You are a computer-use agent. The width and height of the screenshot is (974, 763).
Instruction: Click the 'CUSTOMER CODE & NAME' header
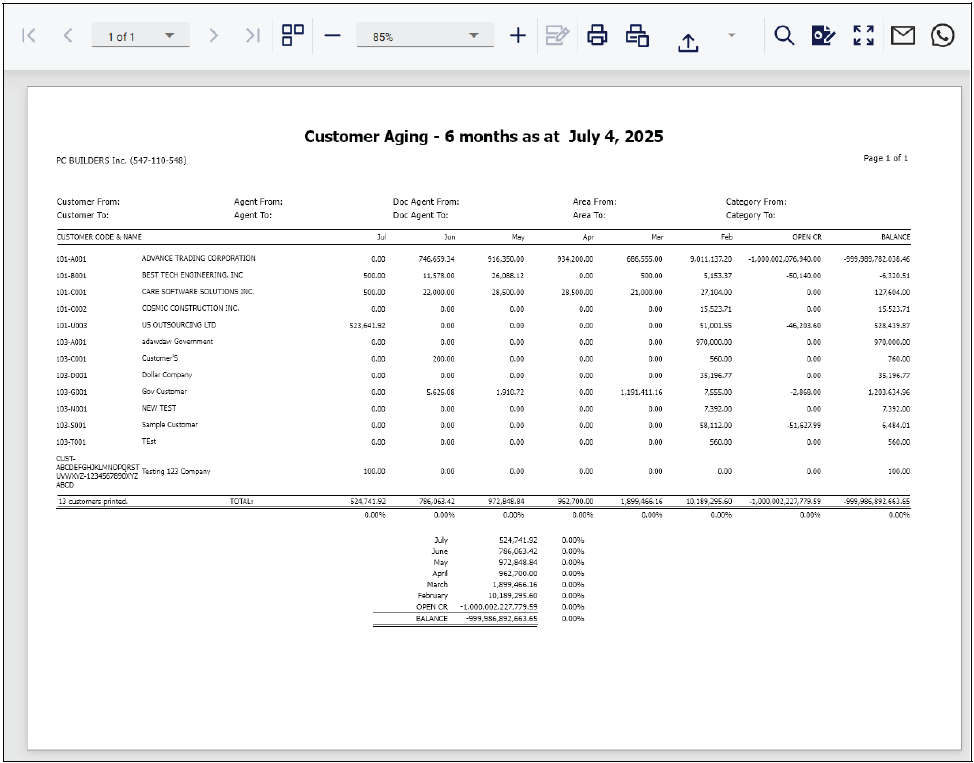click(x=99, y=237)
